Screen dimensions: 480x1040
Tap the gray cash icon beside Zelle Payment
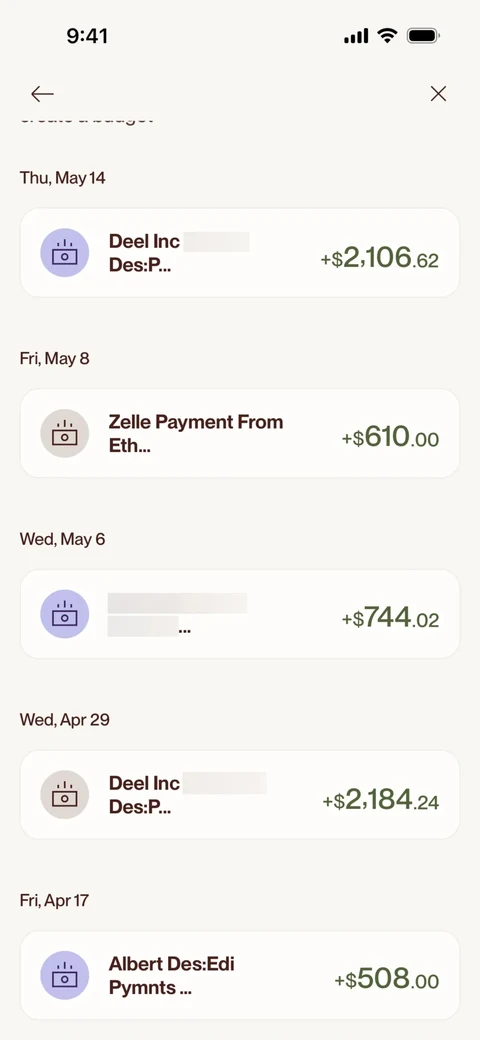[x=65, y=433]
